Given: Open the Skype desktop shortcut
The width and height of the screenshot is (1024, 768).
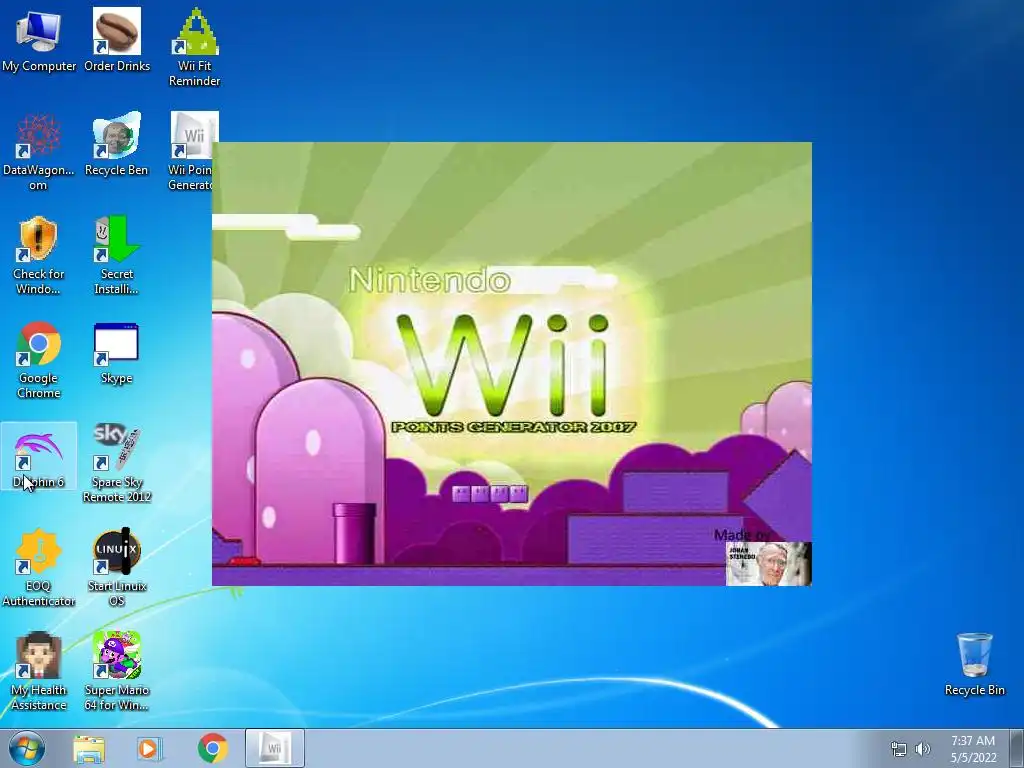Looking at the screenshot, I should coord(117,353).
